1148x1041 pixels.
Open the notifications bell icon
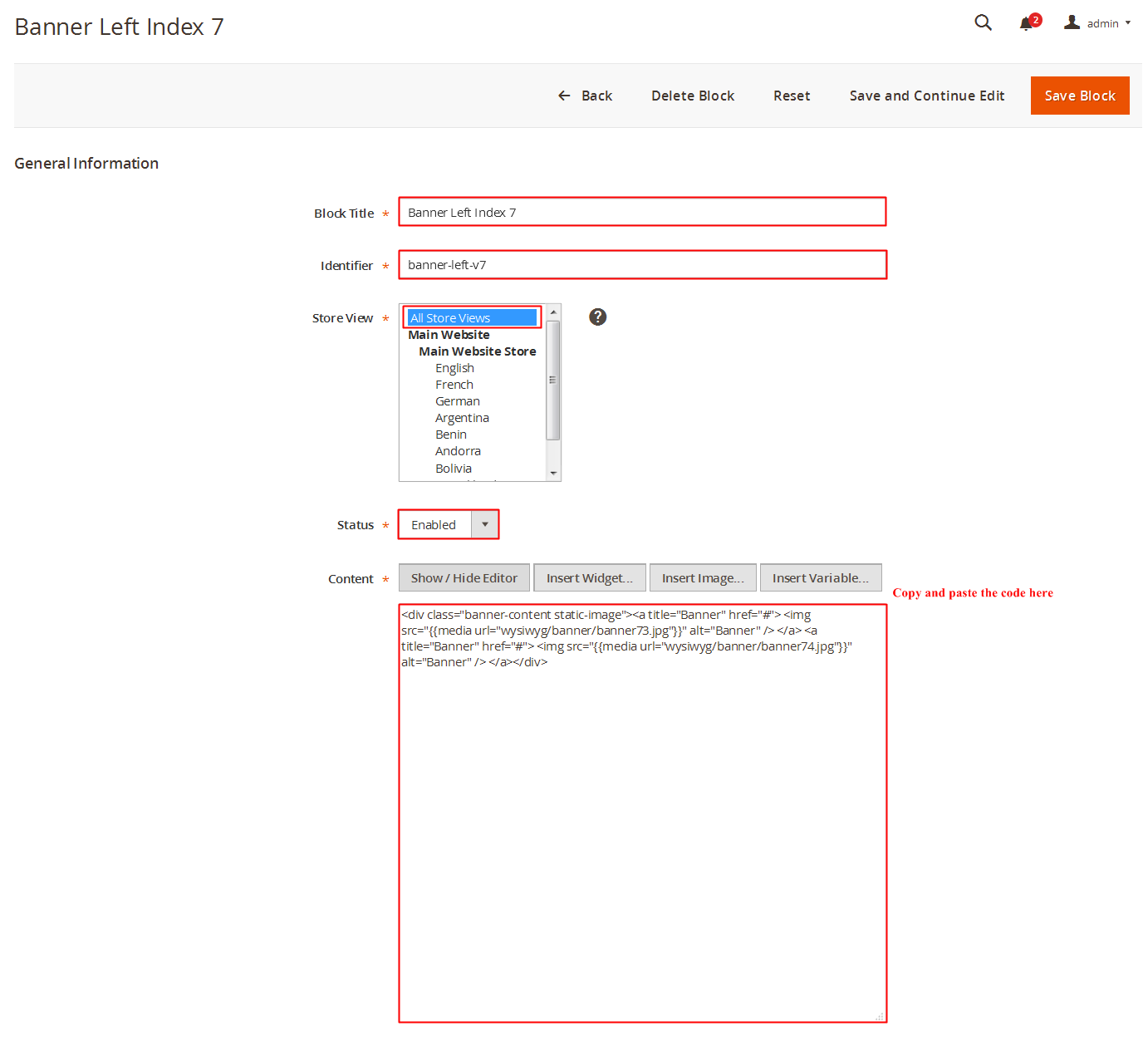(1027, 23)
